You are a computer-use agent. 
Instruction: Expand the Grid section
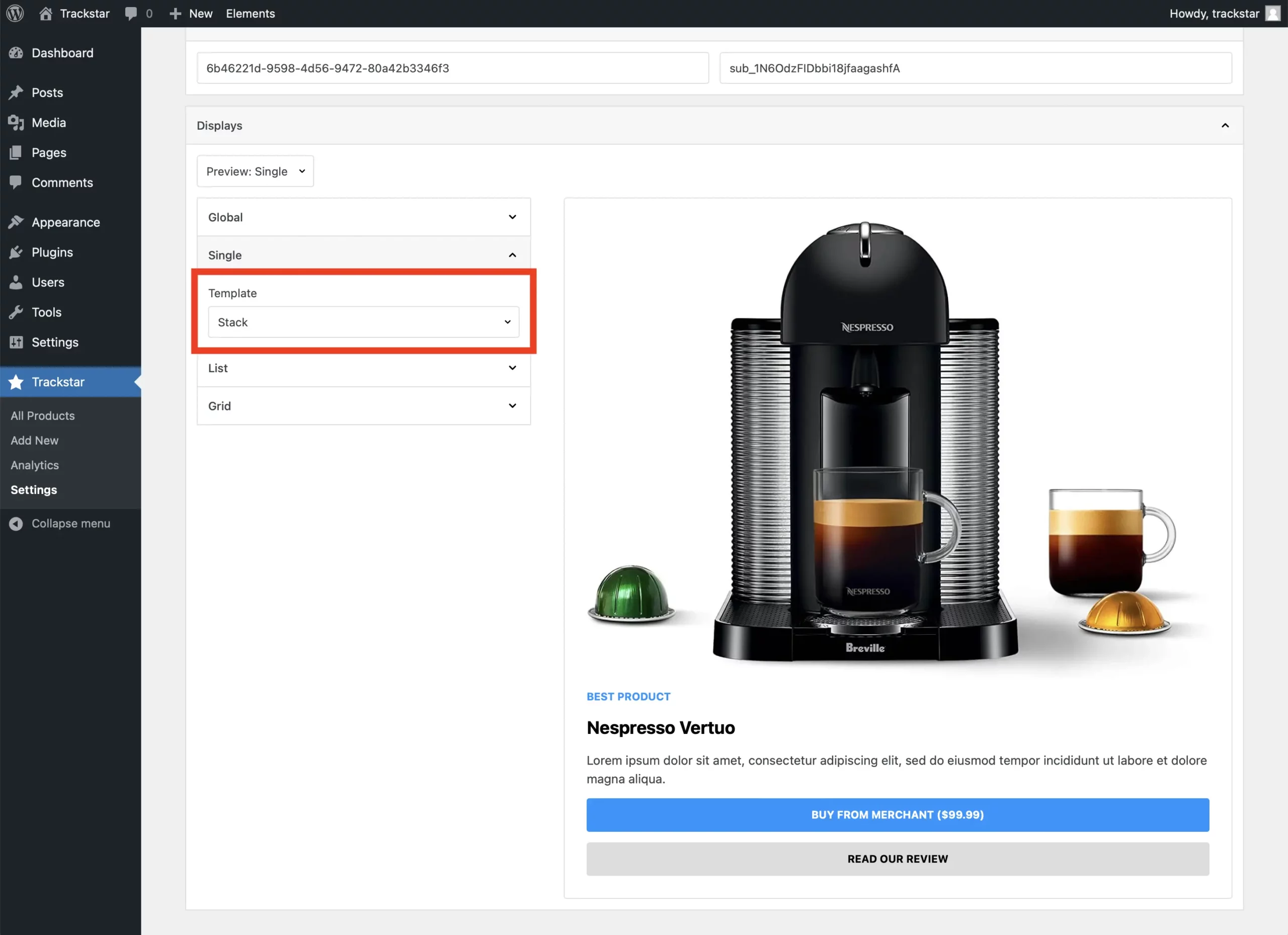363,406
